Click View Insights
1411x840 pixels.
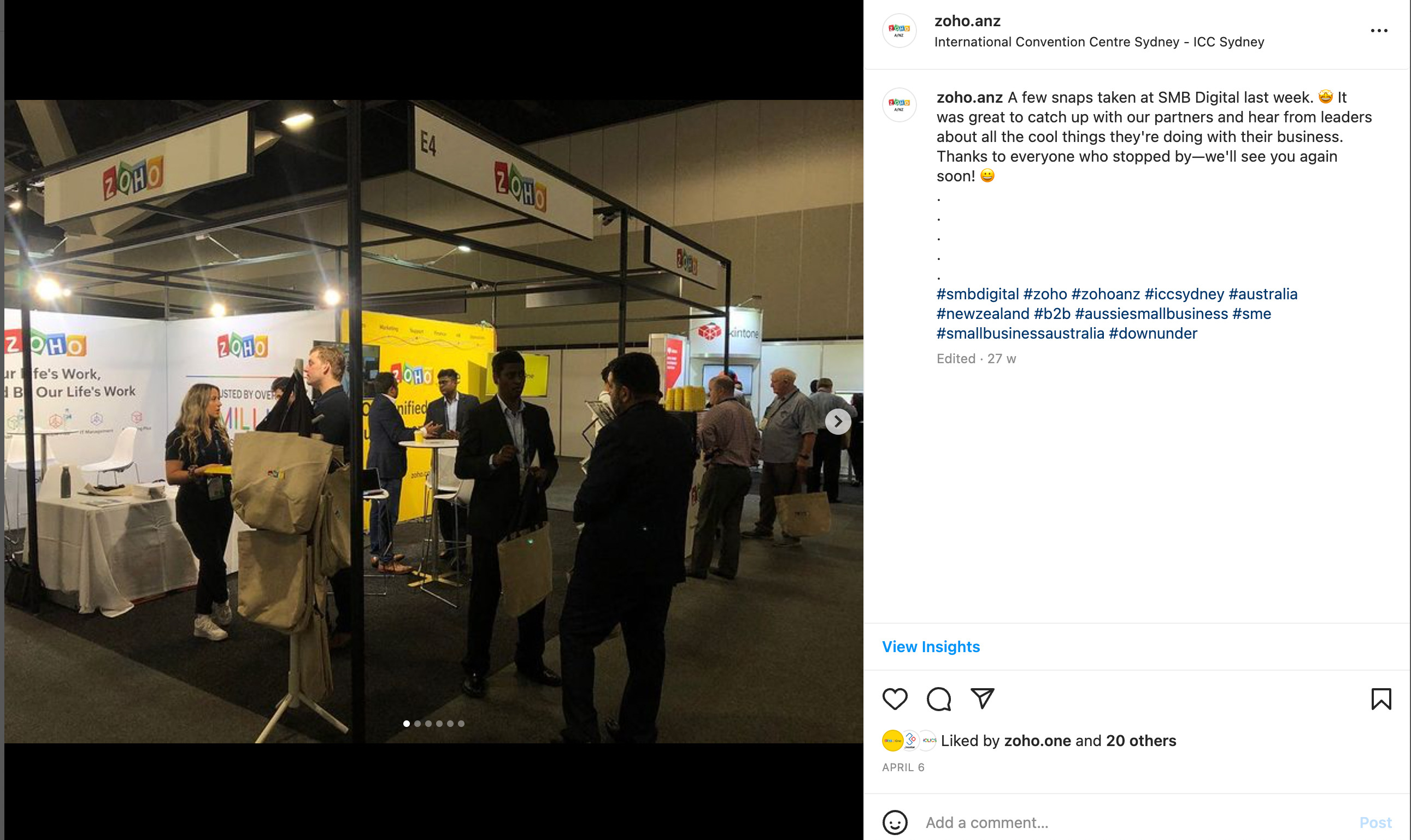coord(931,647)
